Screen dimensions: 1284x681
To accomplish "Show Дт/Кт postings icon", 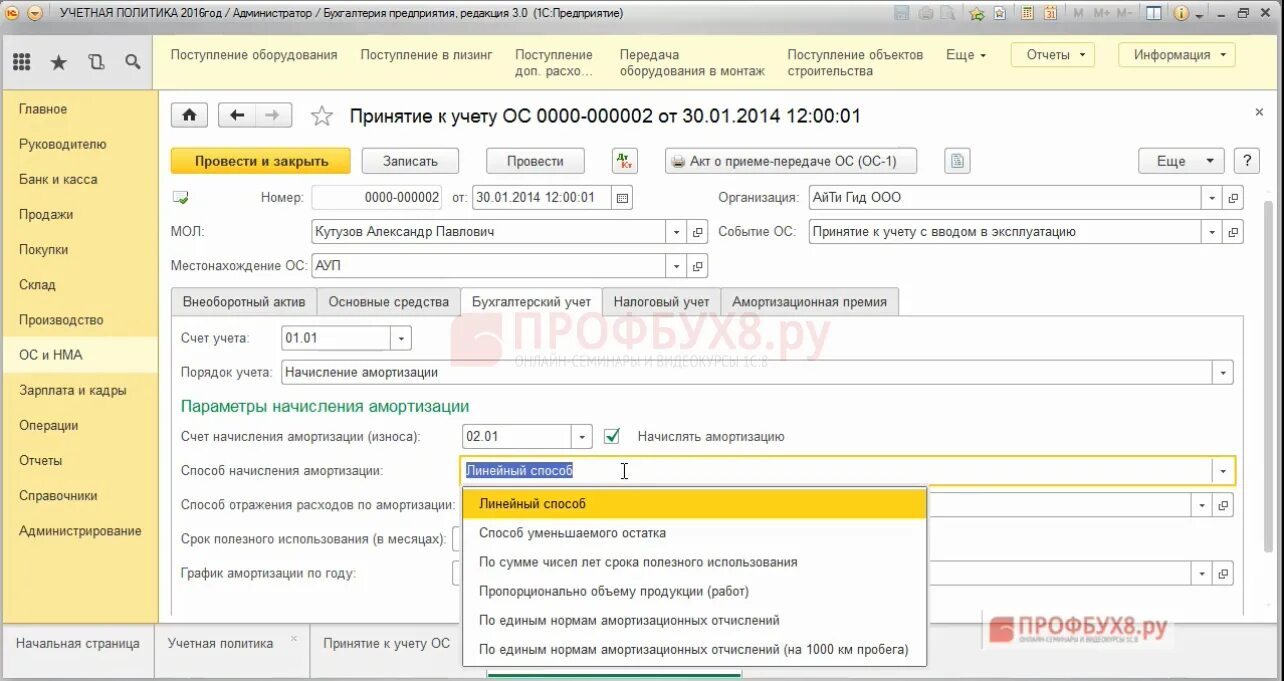I will click(x=624, y=161).
